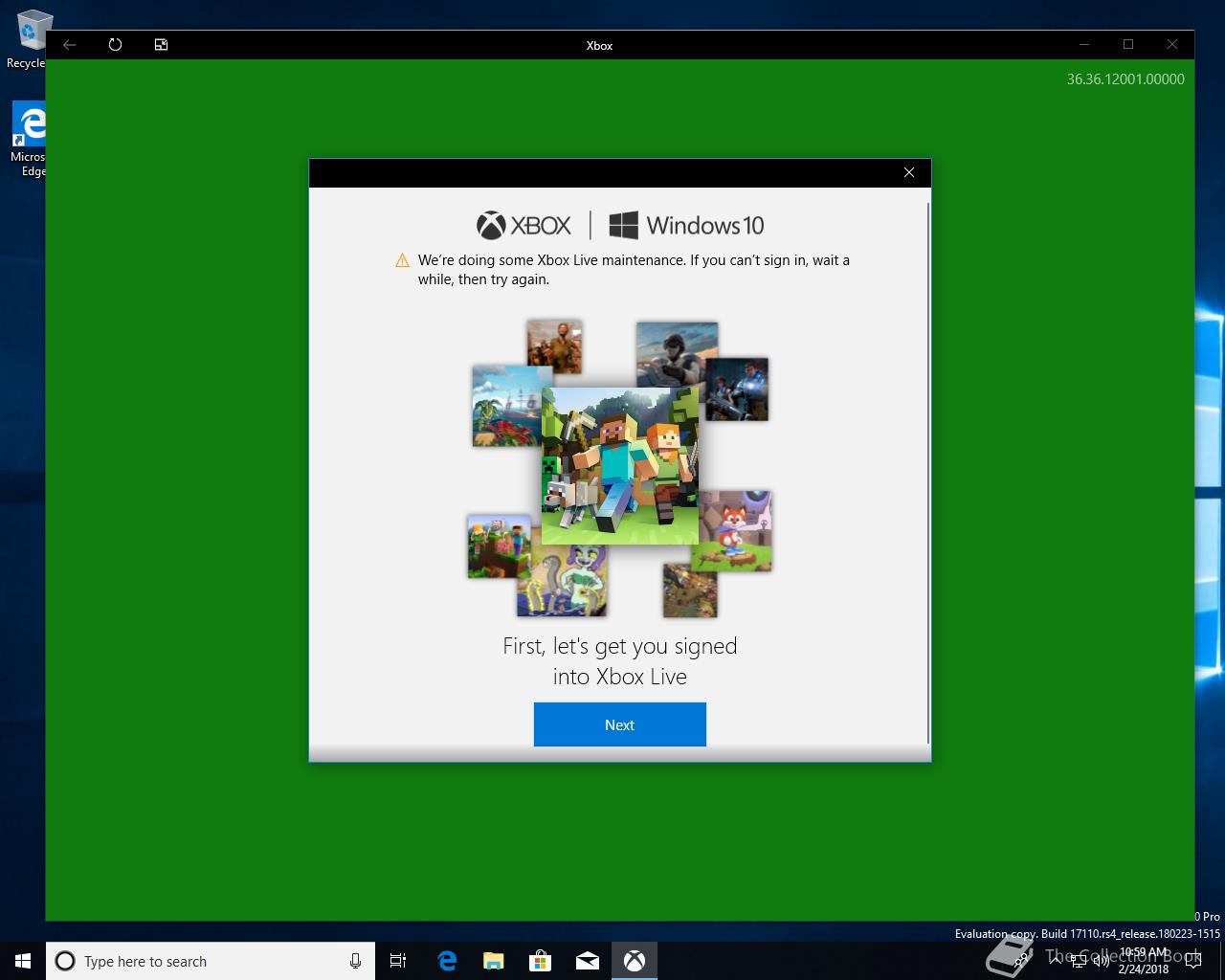The width and height of the screenshot is (1225, 980).
Task: Select the large Minecraft center image
Action: click(619, 466)
